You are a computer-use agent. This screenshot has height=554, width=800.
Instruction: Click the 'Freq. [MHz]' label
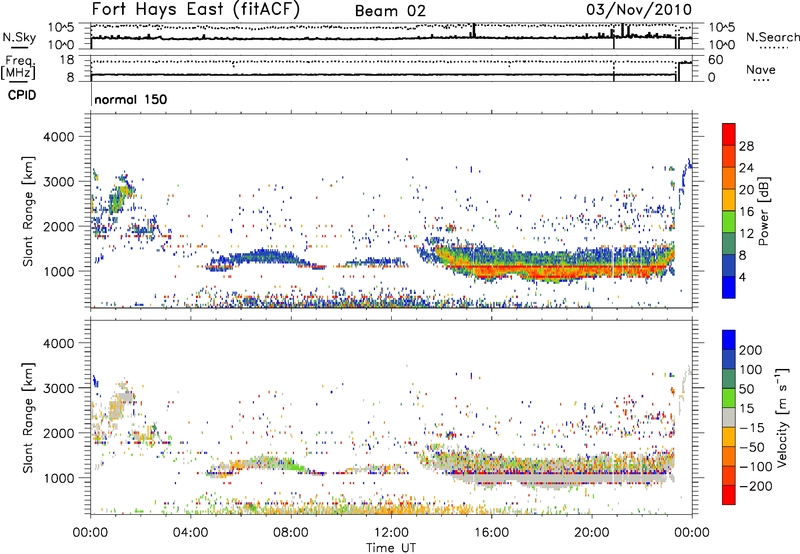(18, 67)
